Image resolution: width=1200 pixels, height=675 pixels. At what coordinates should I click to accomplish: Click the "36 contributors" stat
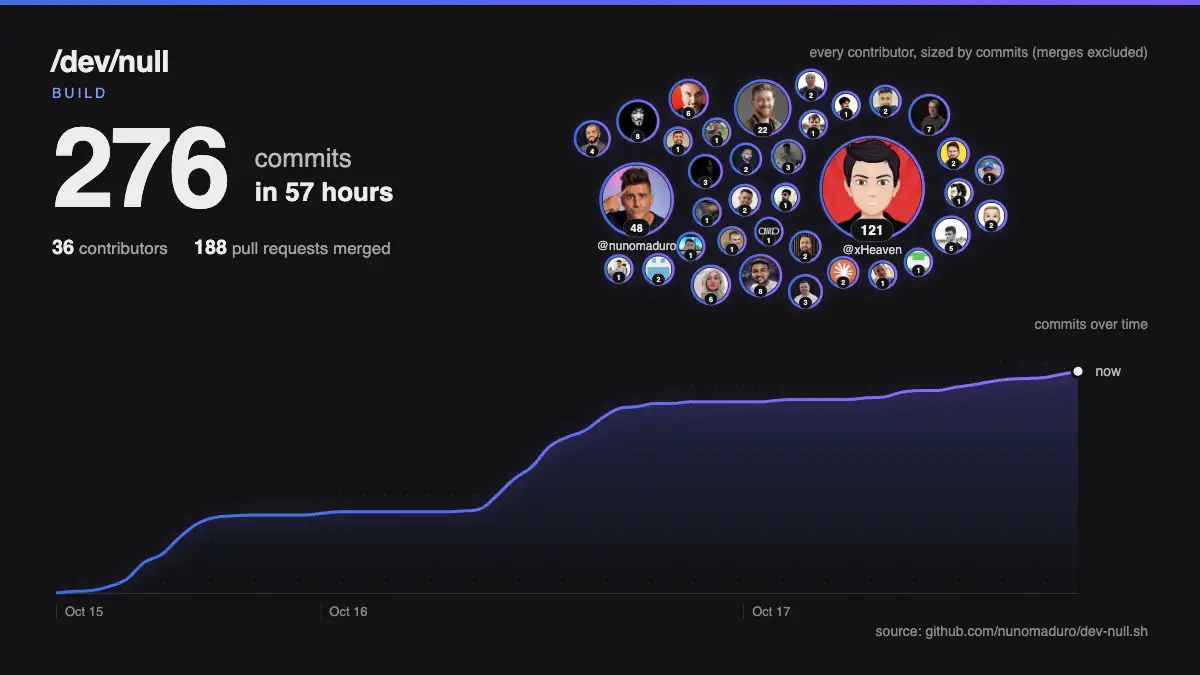(x=110, y=248)
